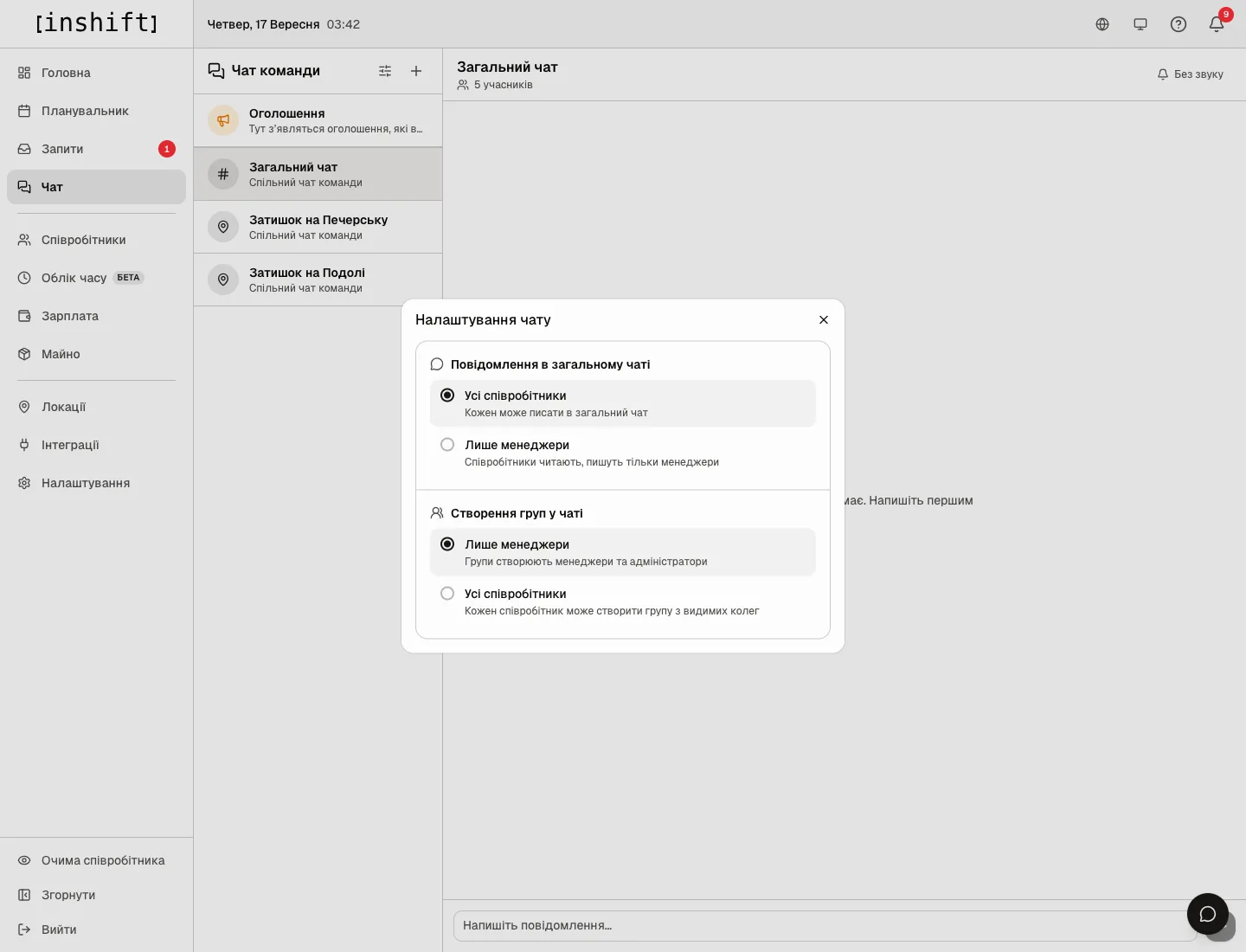This screenshot has height=952, width=1246.
Task: Open Запити section with badge
Action: tap(96, 149)
